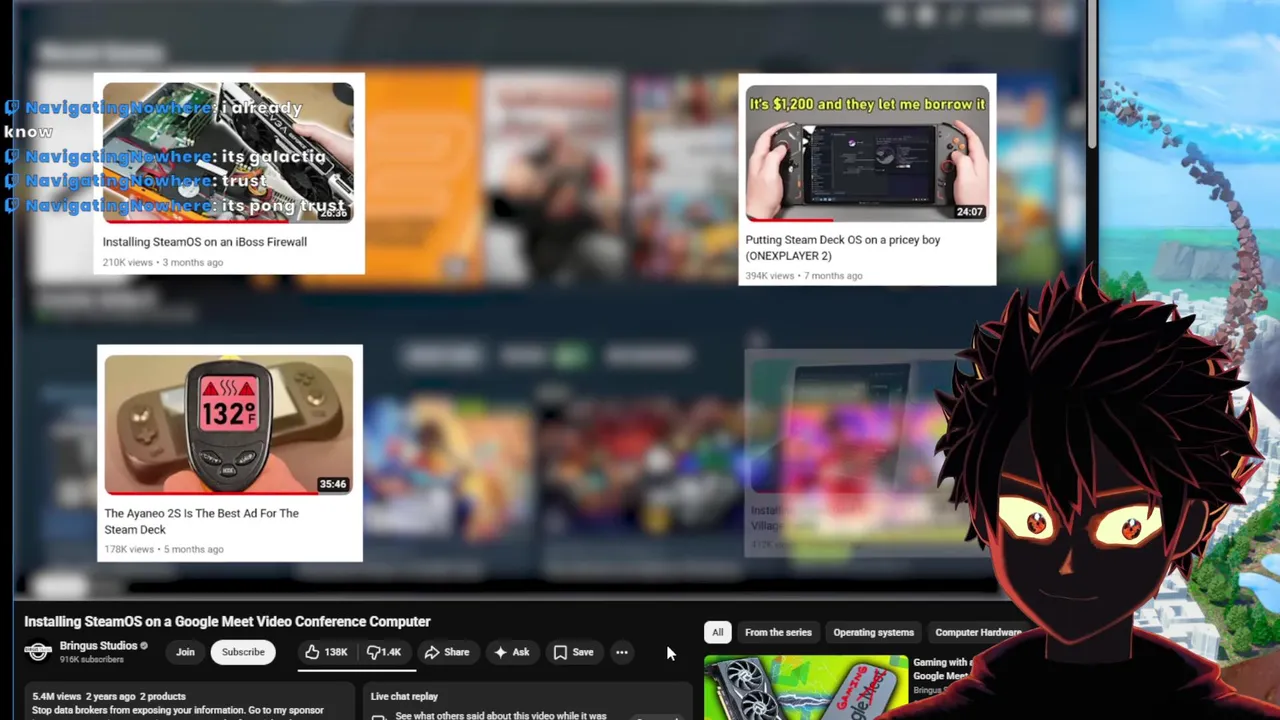Click title Putting Steam Deck OS on a pricey boy
The image size is (1280, 720).
tap(842, 248)
